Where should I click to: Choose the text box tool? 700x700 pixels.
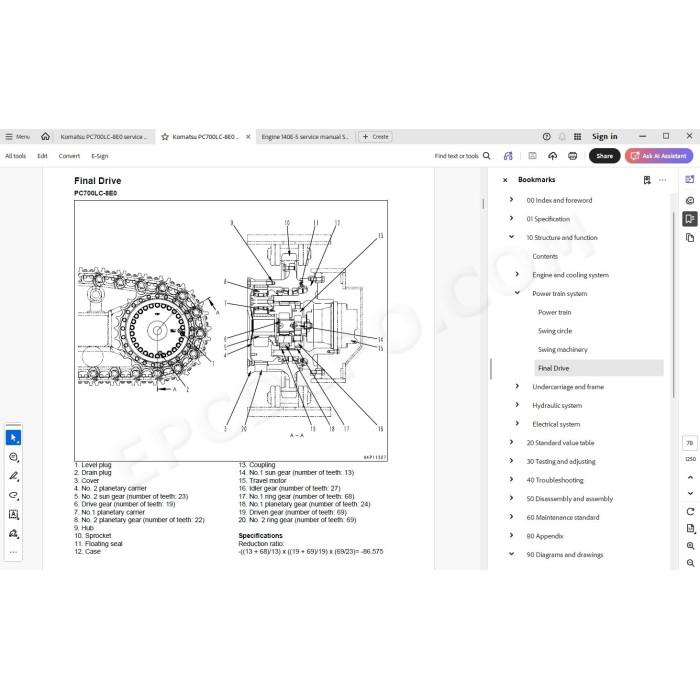[x=13, y=514]
